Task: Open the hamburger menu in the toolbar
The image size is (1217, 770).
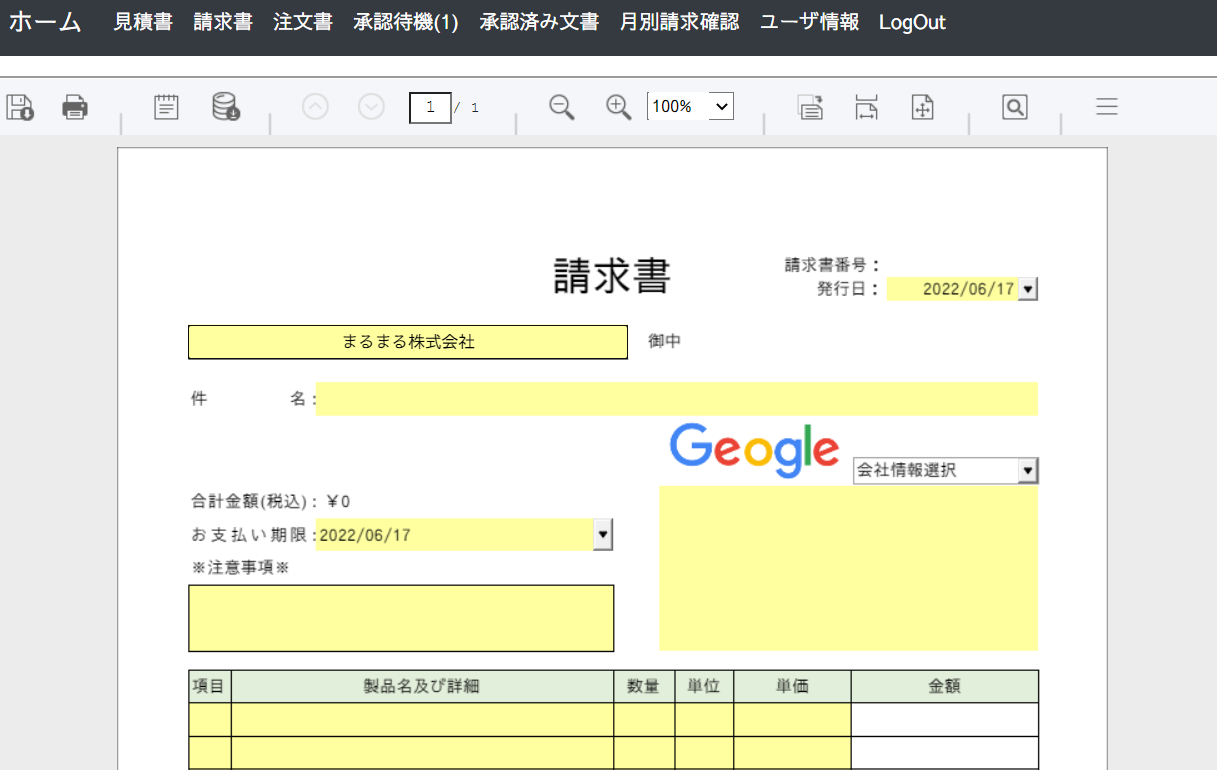Action: [x=1107, y=107]
